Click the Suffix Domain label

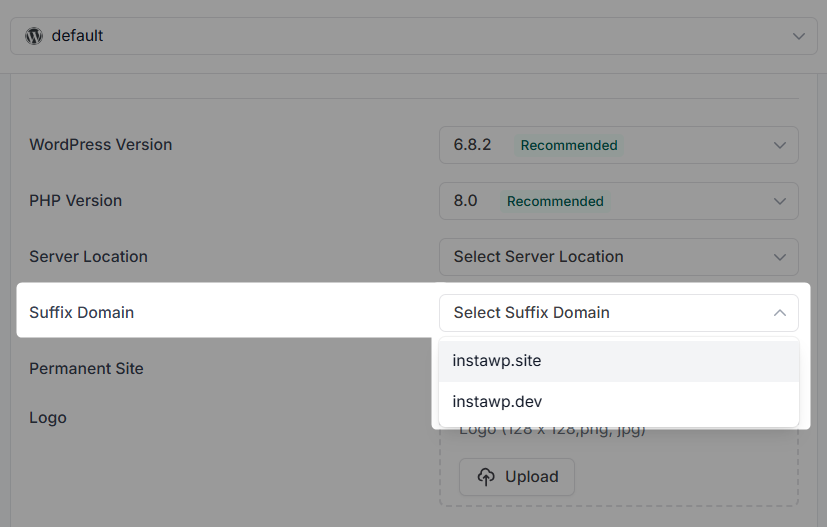[x=82, y=313]
